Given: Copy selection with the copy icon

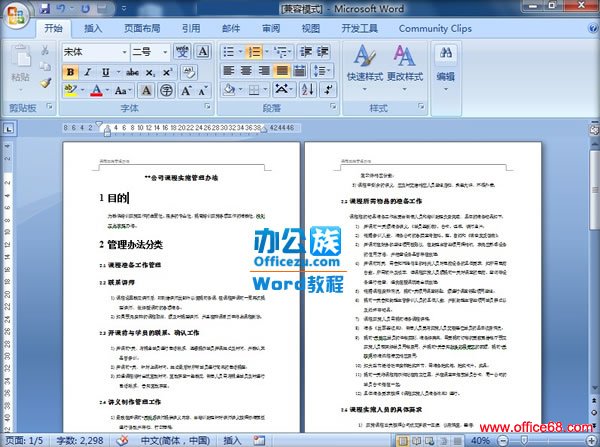Looking at the screenshot, I should pyautogui.click(x=45, y=67).
